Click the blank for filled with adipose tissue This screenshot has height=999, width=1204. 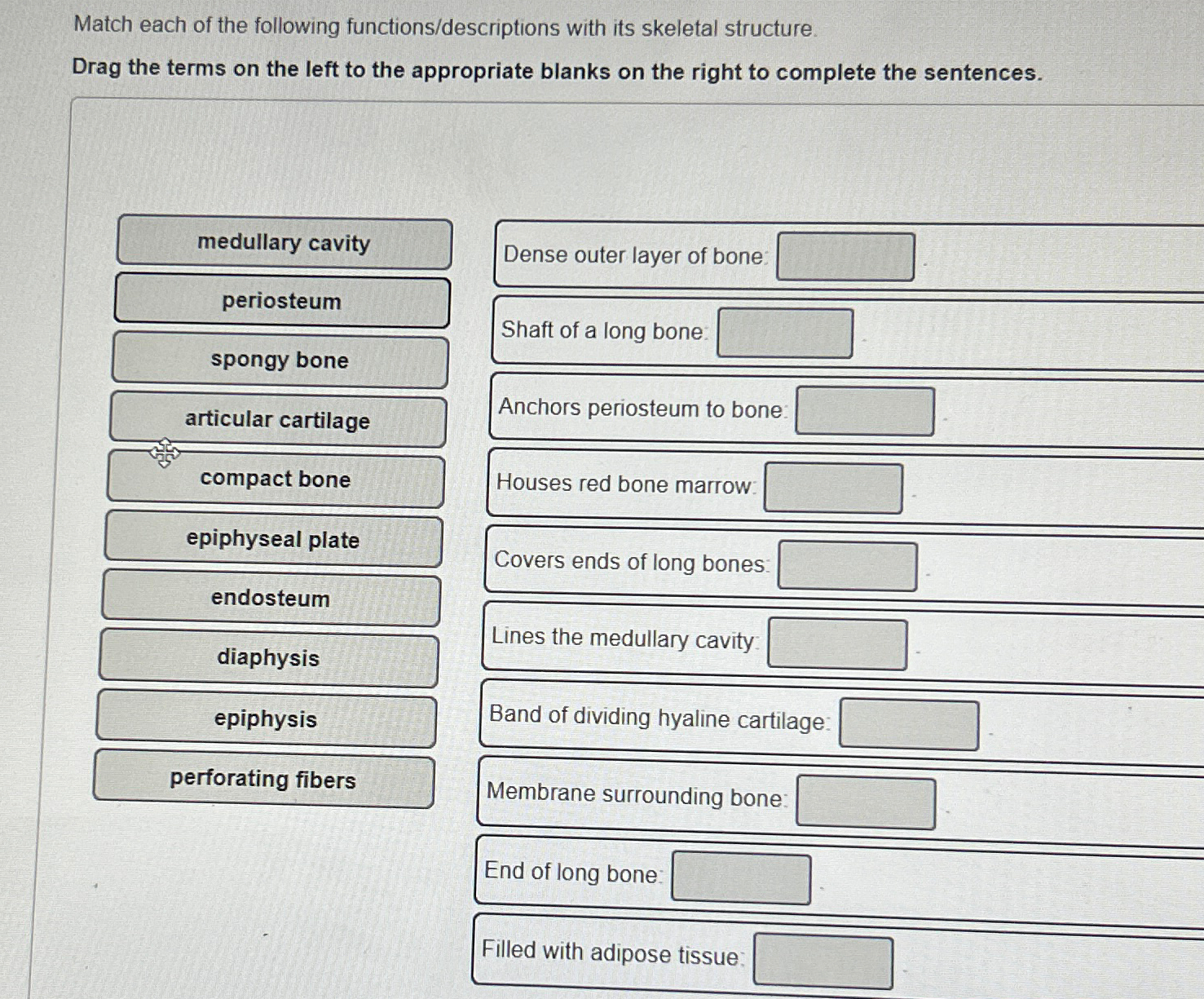[x=822, y=961]
